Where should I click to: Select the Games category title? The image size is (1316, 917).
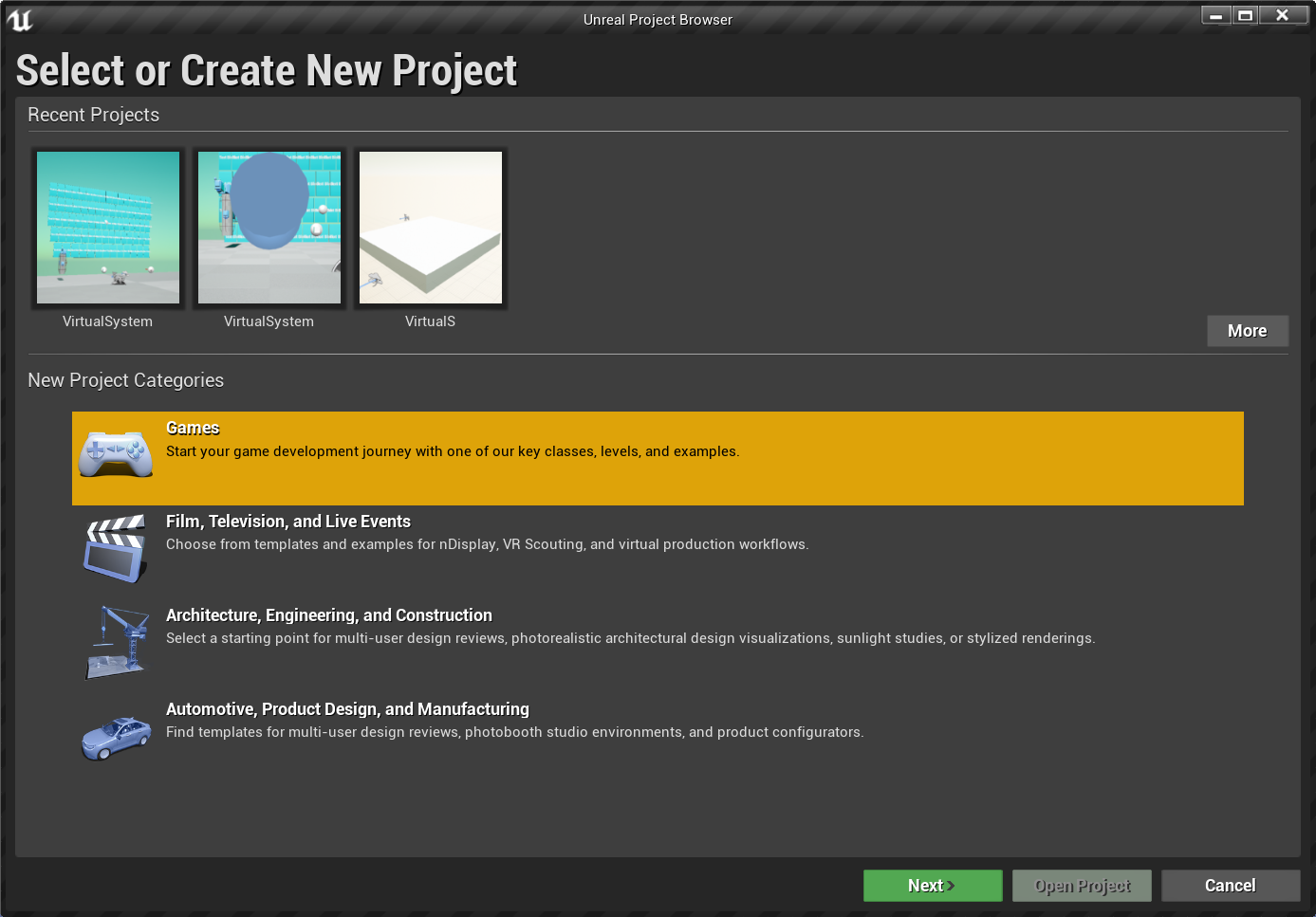[193, 429]
